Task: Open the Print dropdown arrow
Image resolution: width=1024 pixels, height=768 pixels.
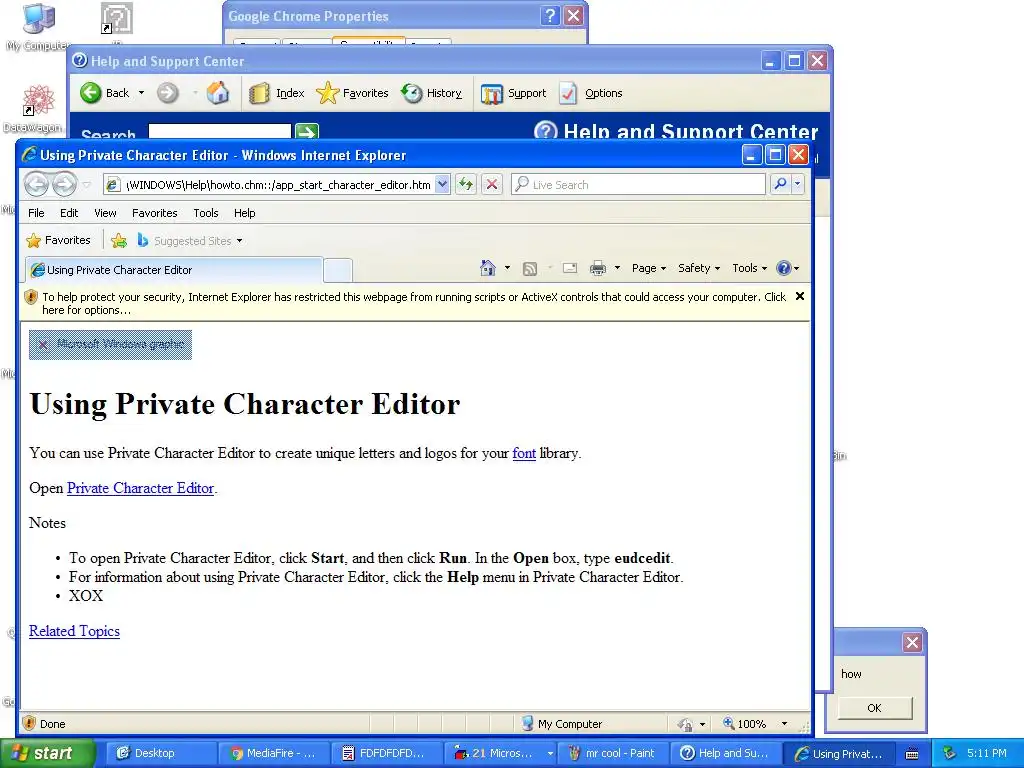Action: pos(617,268)
